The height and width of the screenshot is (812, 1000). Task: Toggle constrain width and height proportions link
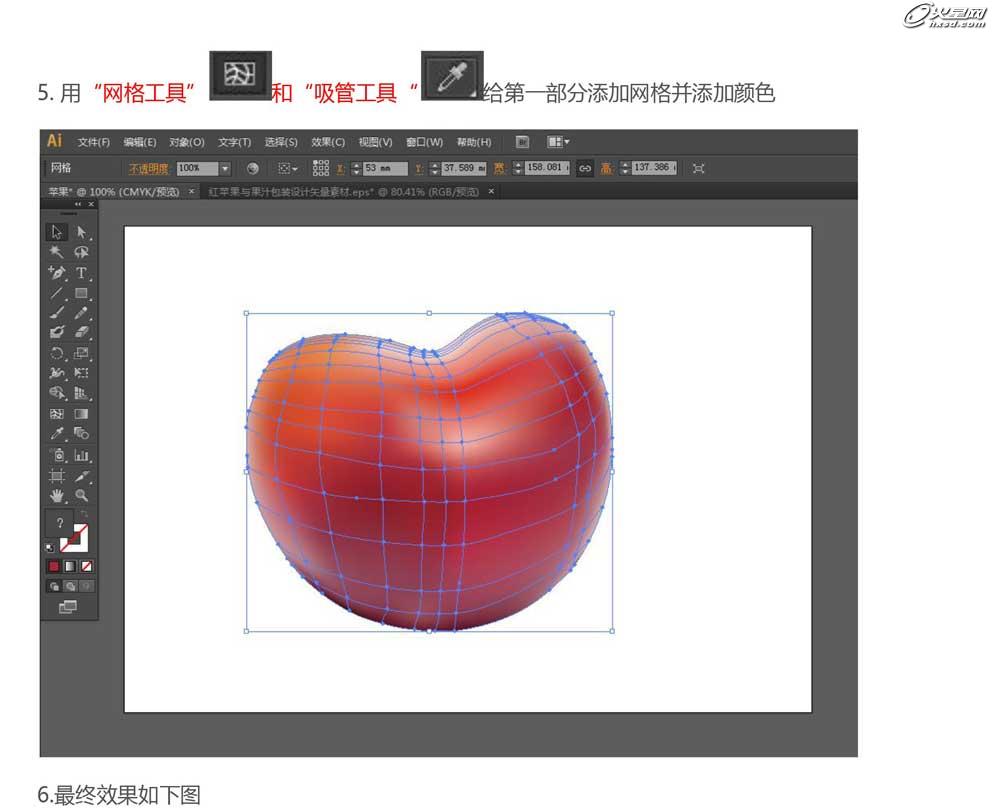click(x=585, y=168)
